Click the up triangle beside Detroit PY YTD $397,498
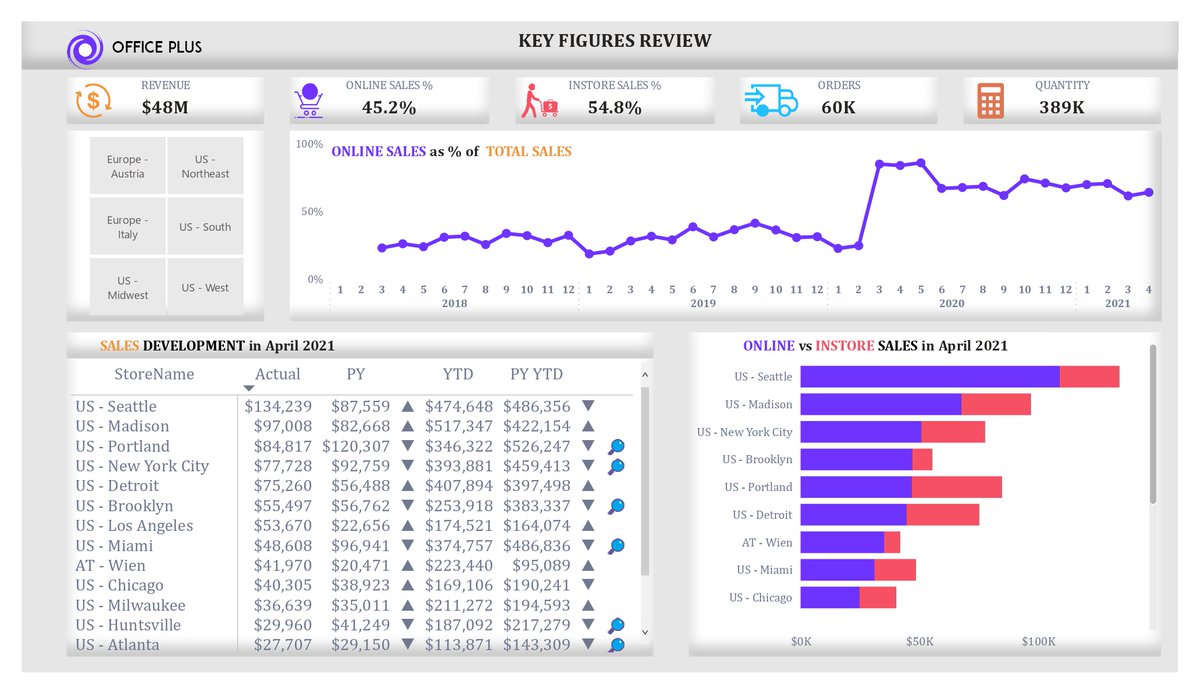1200x694 pixels. pos(588,485)
